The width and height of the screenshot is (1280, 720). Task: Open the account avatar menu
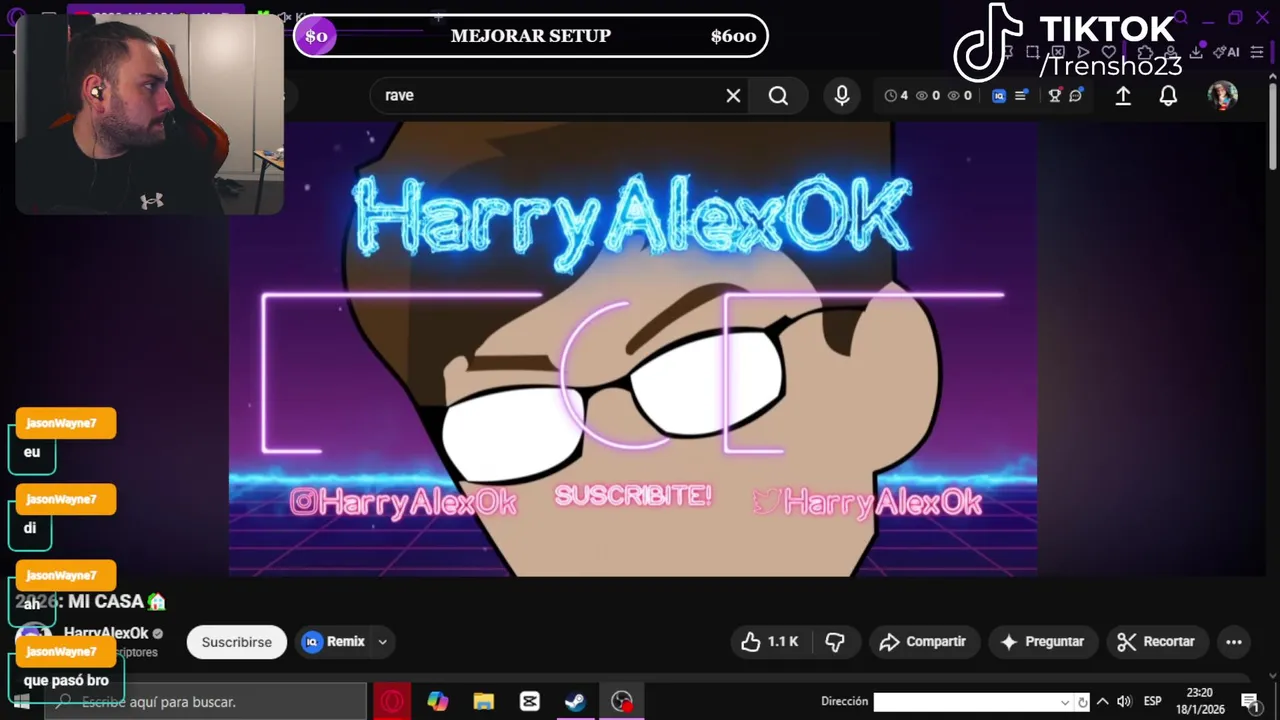pos(1223,95)
